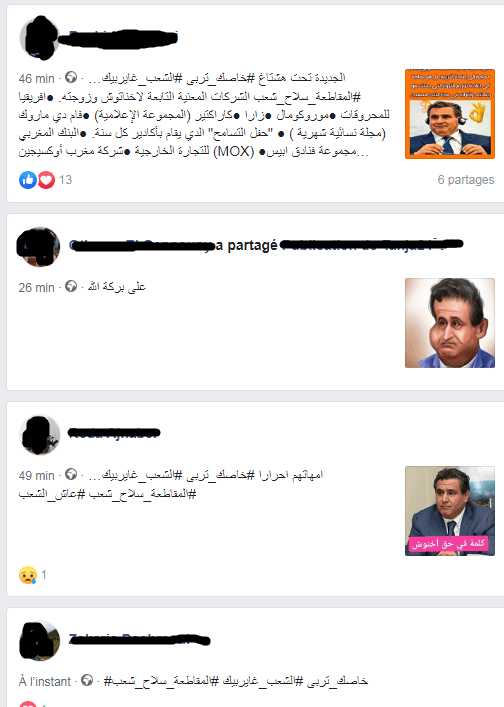
Task: Click the globe privacy icon beside 46 min
Action: pyautogui.click(x=71, y=78)
